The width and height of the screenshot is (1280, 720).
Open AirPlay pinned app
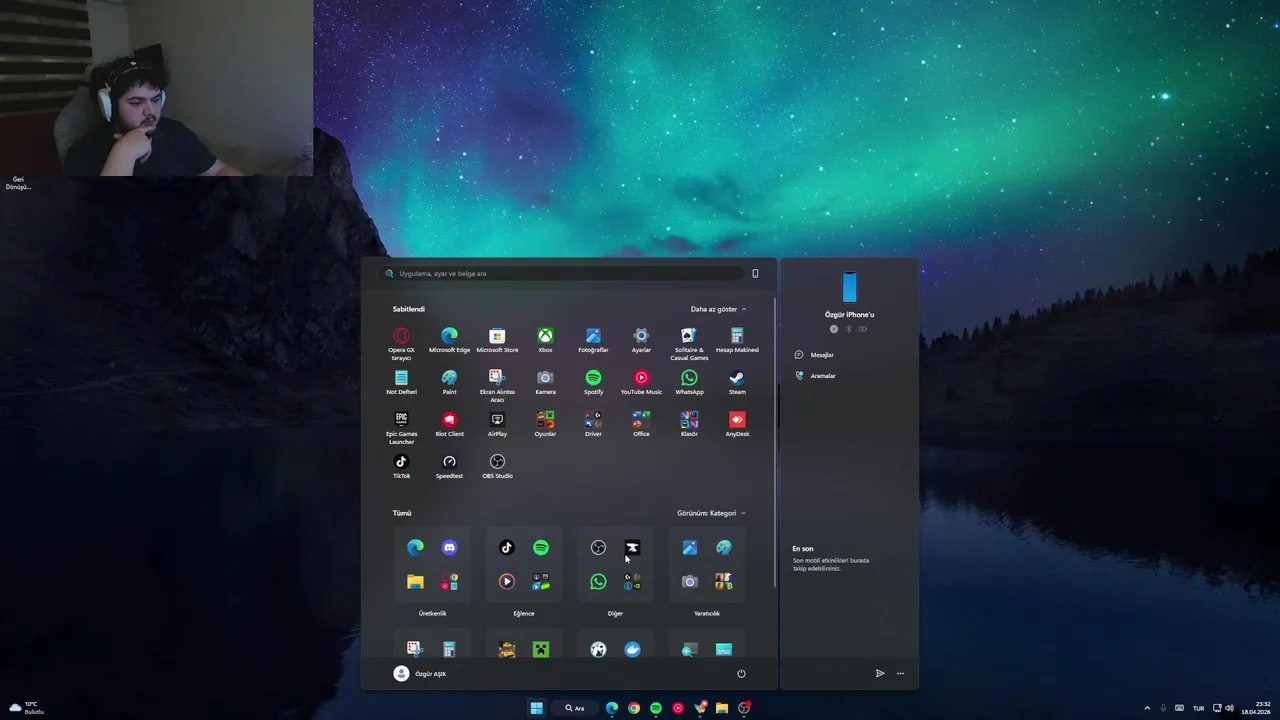497,424
